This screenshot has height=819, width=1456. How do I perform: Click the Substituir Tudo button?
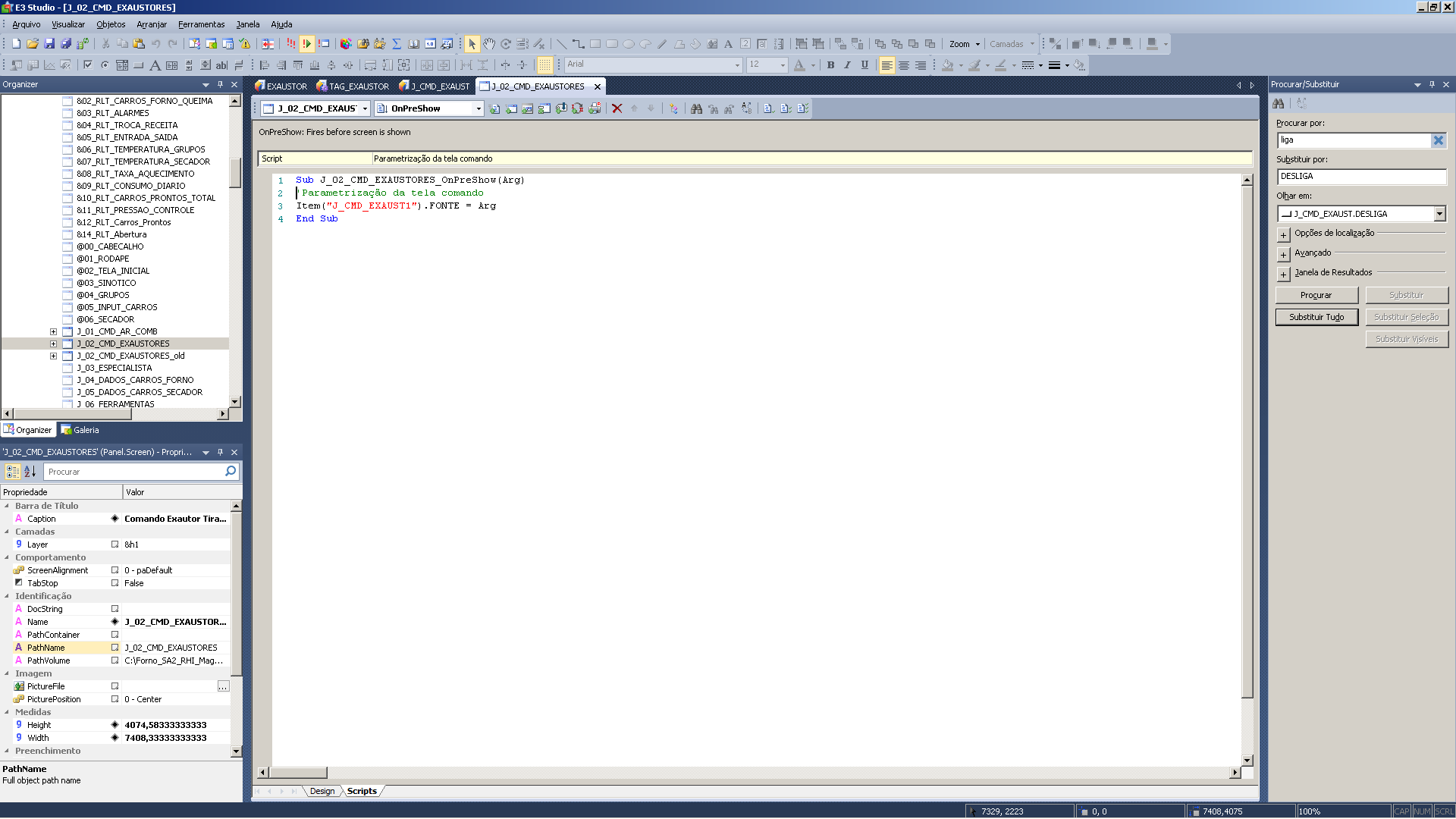click(1316, 317)
